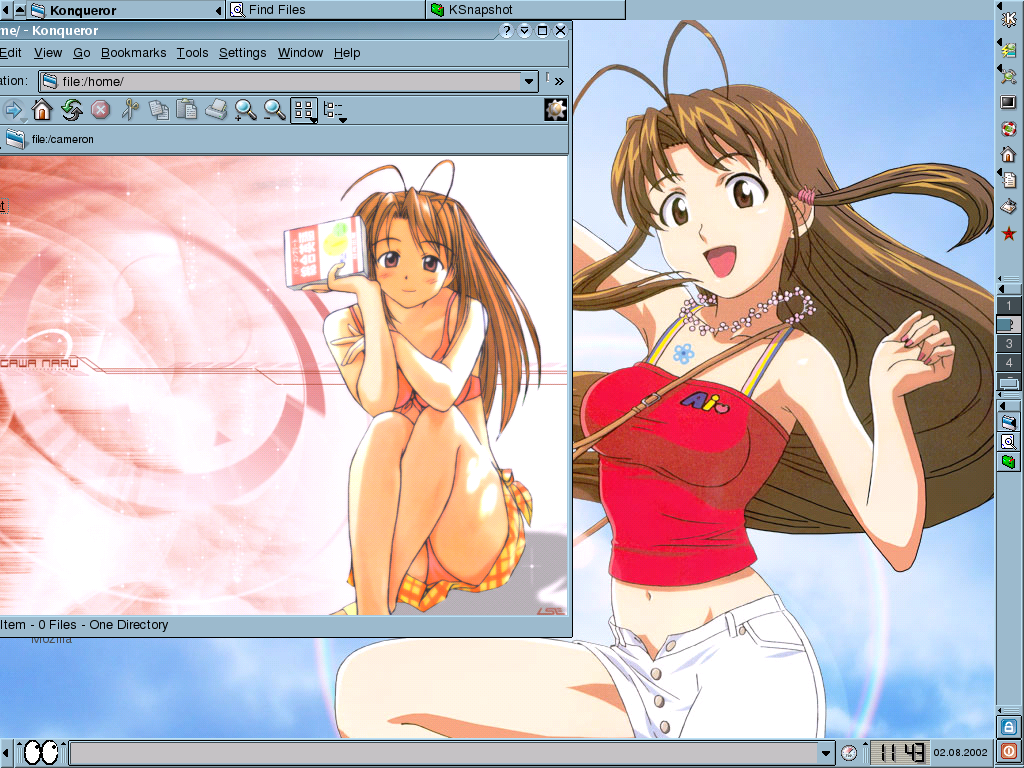
Task: Switch to Find Files taskbar button
Action: tap(326, 10)
